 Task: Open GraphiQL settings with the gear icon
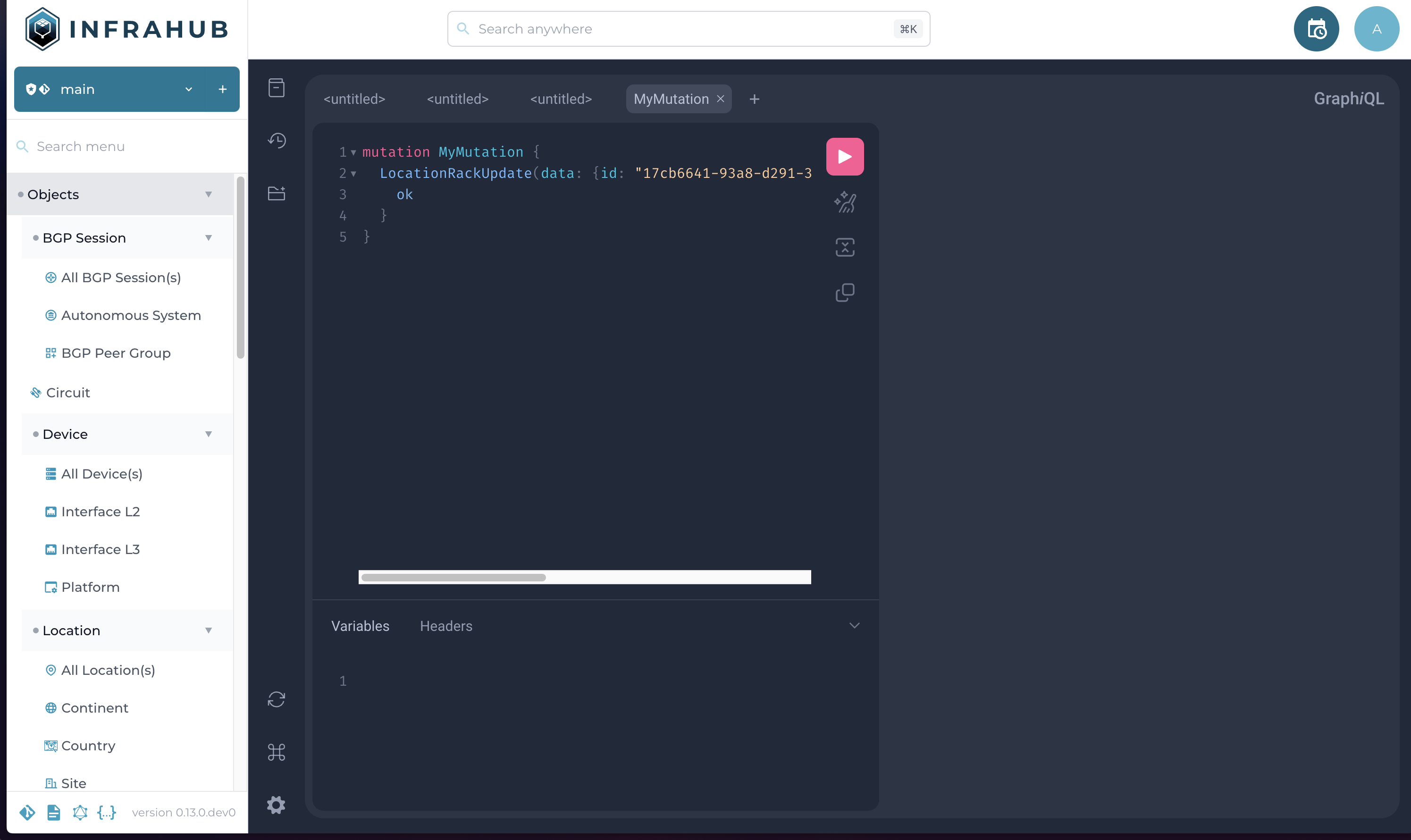pyautogui.click(x=277, y=805)
